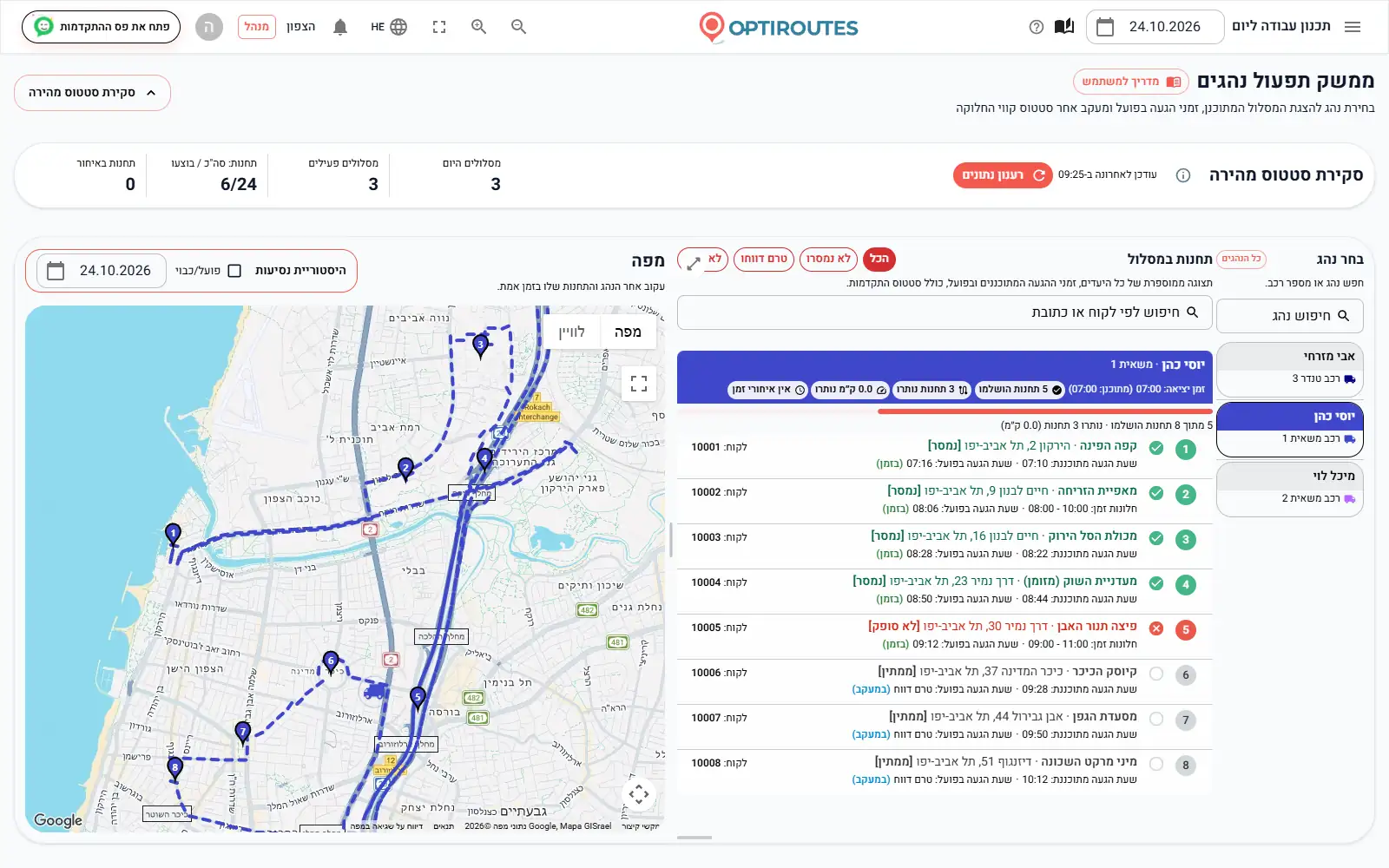The height and width of the screenshot is (868, 1389).
Task: Click the zoom-in magnifier icon
Action: pyautogui.click(x=478, y=27)
